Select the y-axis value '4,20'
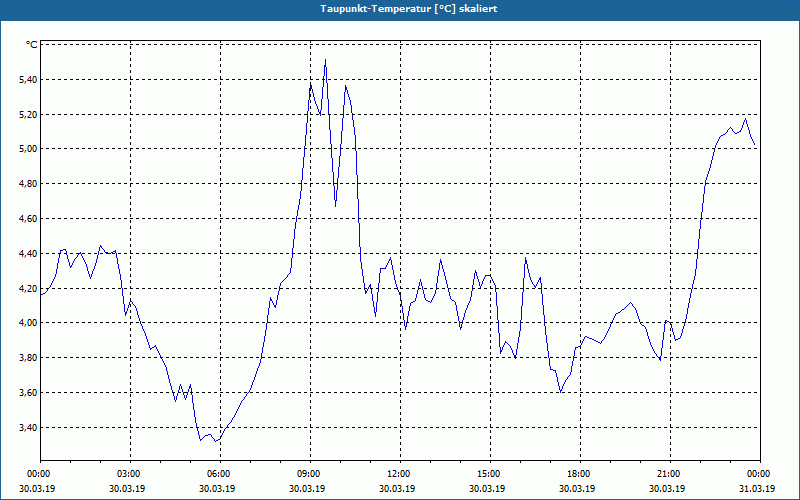800x500 pixels. click(29, 288)
